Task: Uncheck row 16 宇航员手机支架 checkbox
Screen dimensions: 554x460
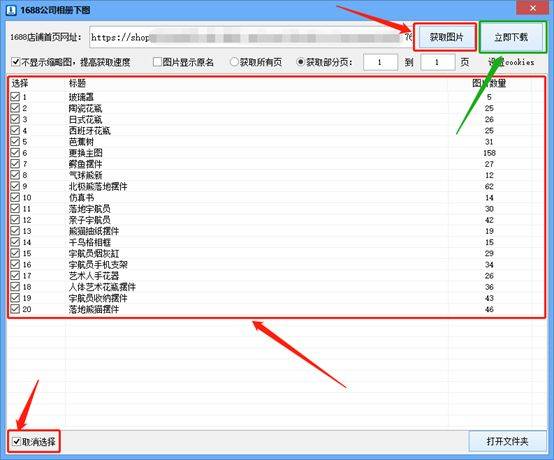Action: pos(15,264)
